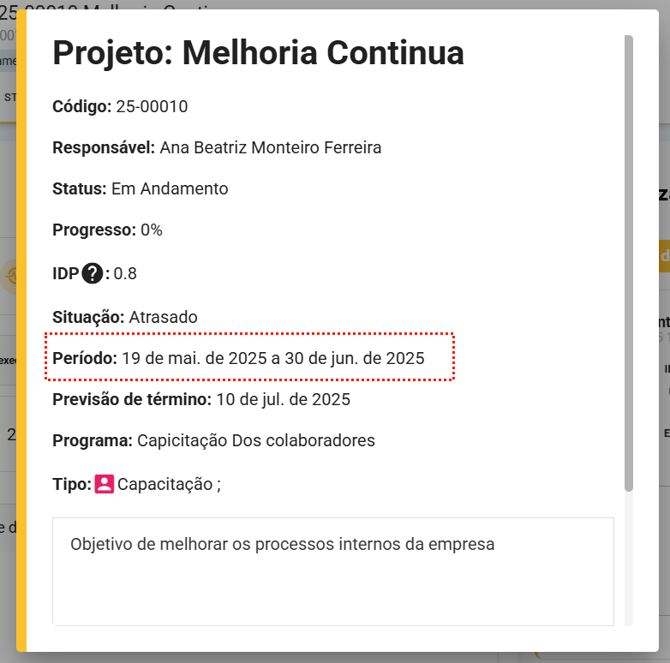
Task: Click the dialog's vertical scrollbar thumb
Action: tap(628, 262)
